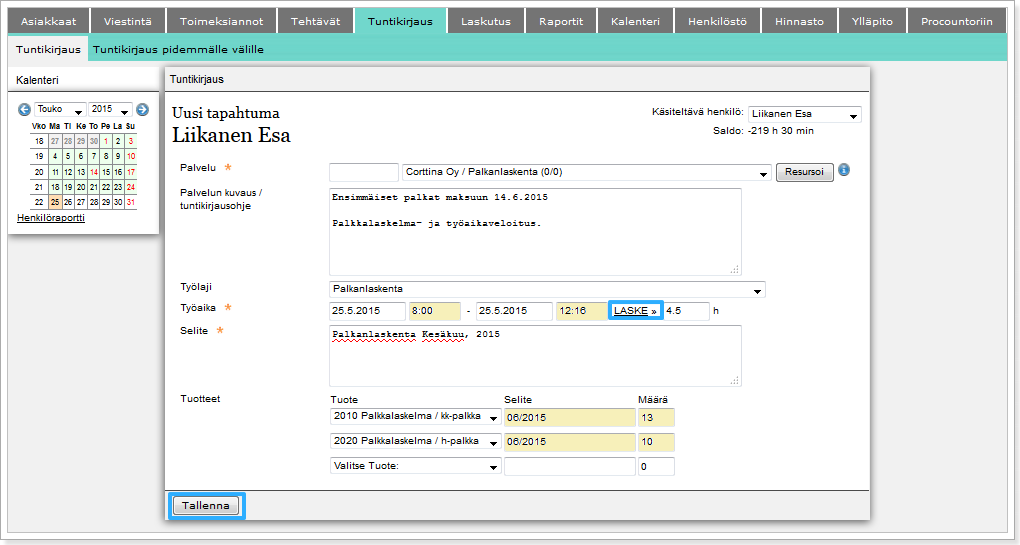Select the Tuntikirjaus main tab

[400, 21]
